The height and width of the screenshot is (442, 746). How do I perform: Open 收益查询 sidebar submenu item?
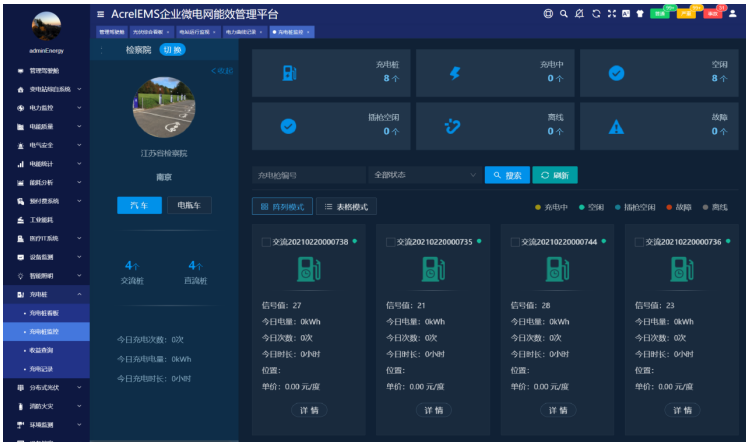click(47, 350)
